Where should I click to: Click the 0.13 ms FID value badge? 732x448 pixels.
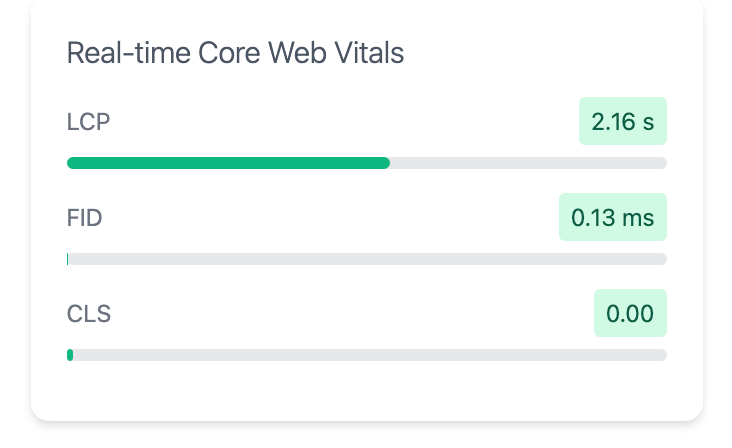click(x=612, y=217)
